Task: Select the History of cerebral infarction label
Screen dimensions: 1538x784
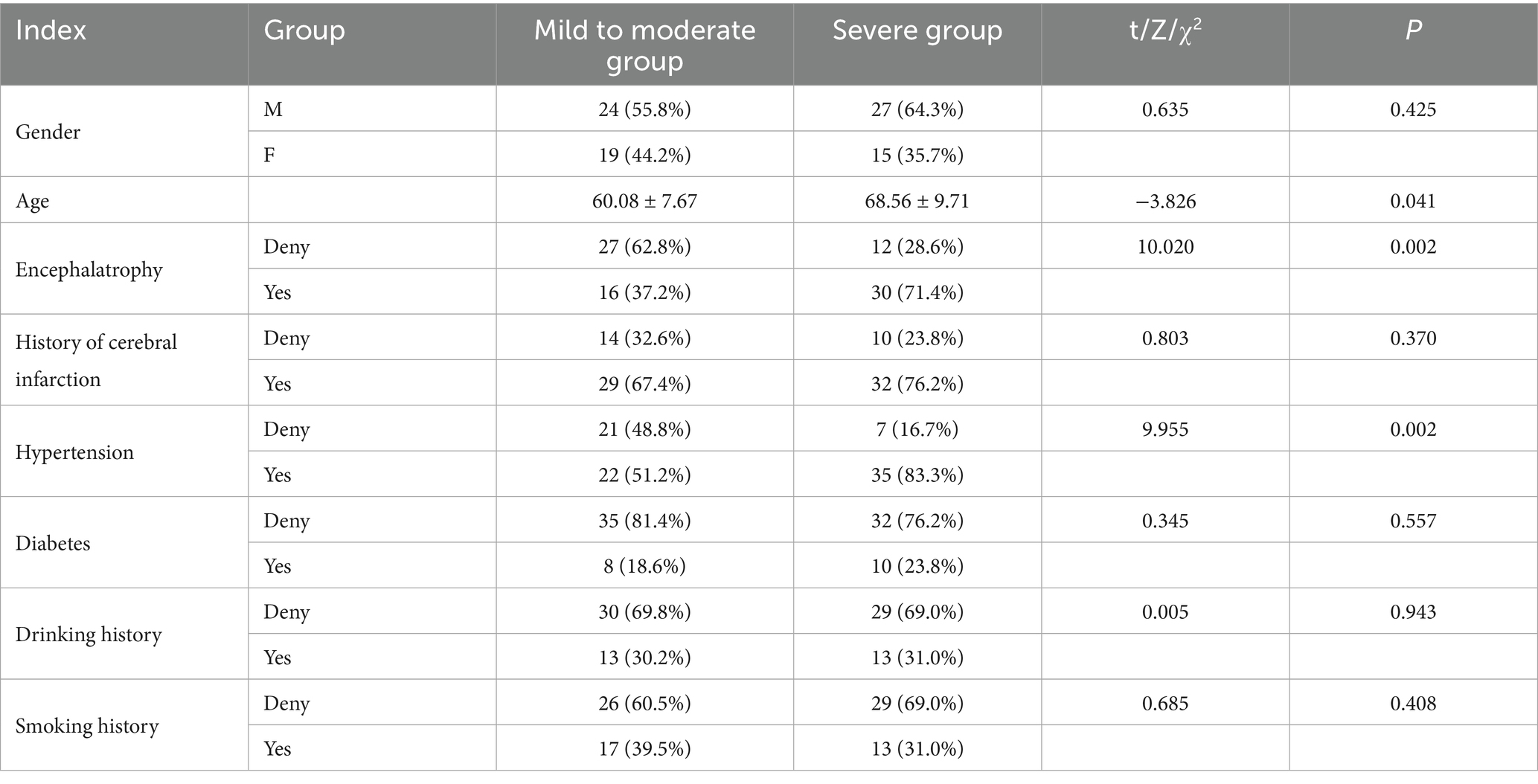Action: click(x=96, y=360)
